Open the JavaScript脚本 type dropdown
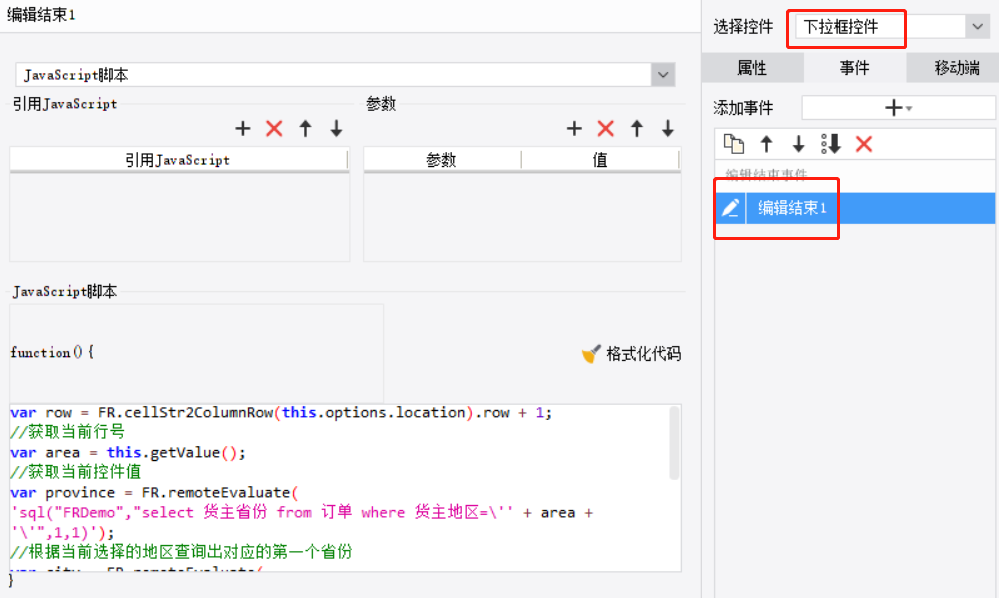 pos(663,75)
